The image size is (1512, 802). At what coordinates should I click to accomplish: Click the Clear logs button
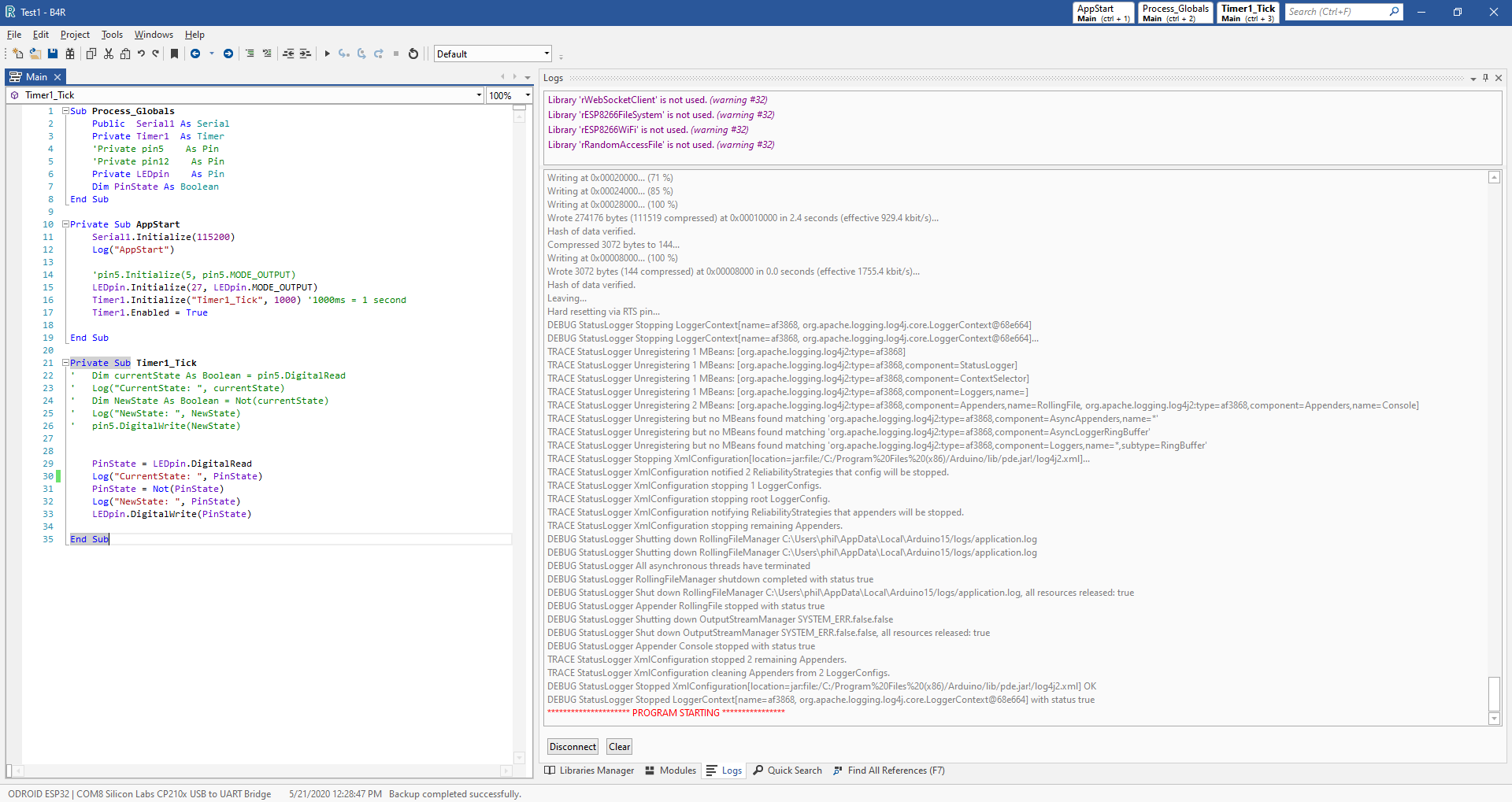(619, 747)
